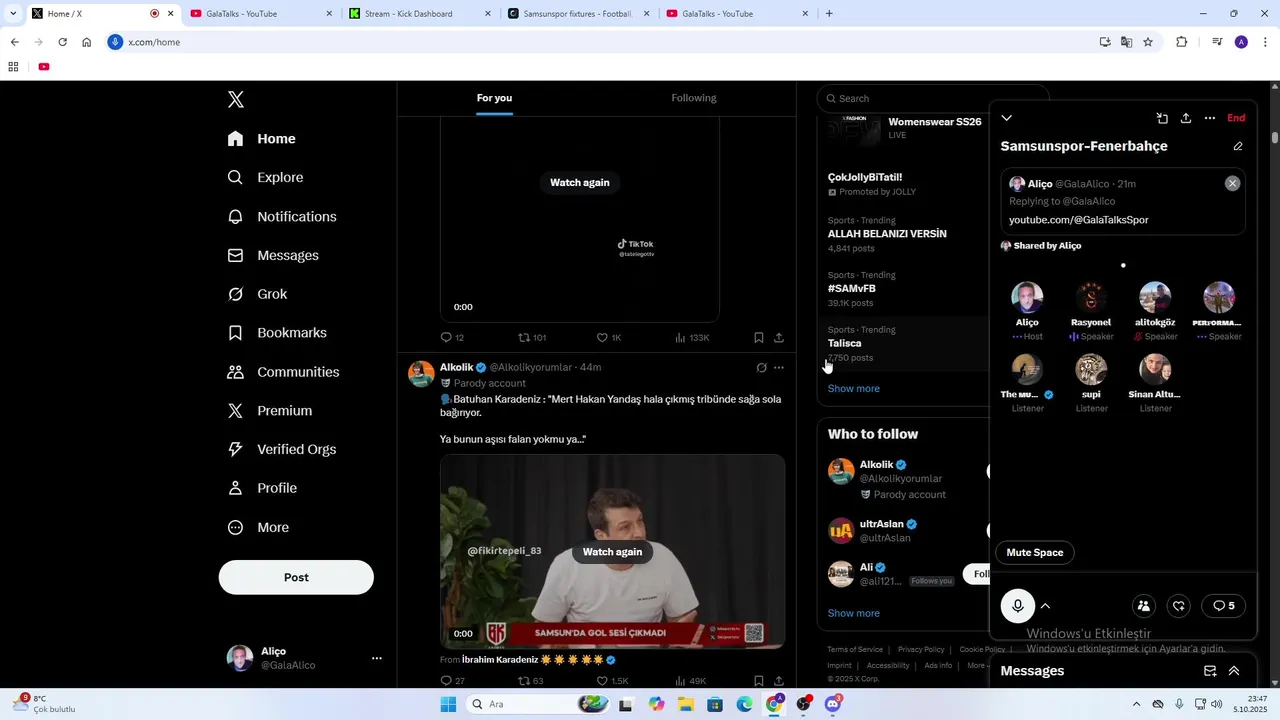The width and height of the screenshot is (1280, 720).
Task: Open Rasyonel speaker avatar in Space
Action: point(1091,298)
